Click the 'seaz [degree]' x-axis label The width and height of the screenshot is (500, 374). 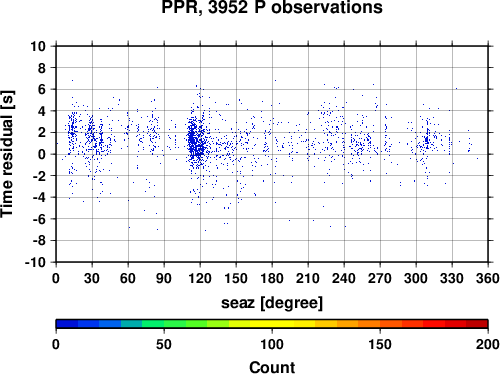point(272,303)
